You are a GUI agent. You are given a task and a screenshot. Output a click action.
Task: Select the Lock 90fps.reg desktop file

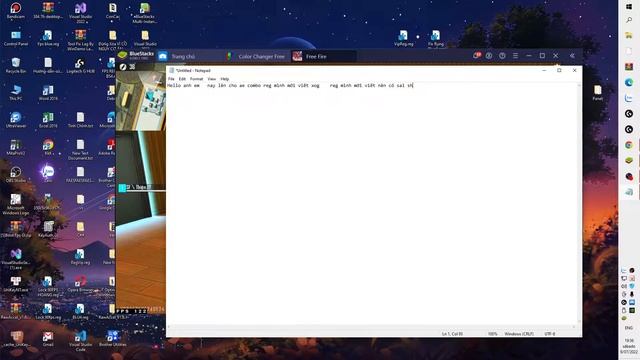point(48,311)
